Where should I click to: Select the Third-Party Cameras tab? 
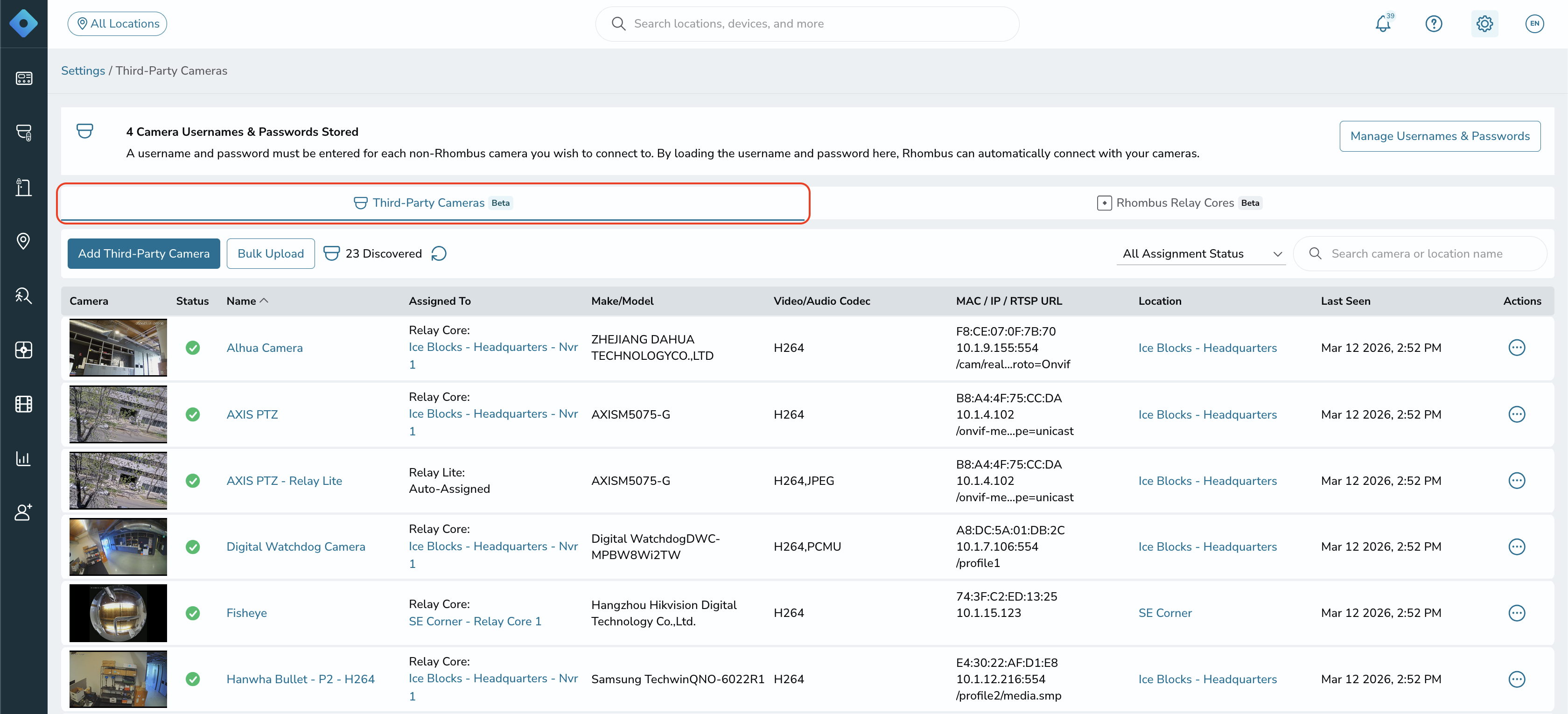pos(433,203)
